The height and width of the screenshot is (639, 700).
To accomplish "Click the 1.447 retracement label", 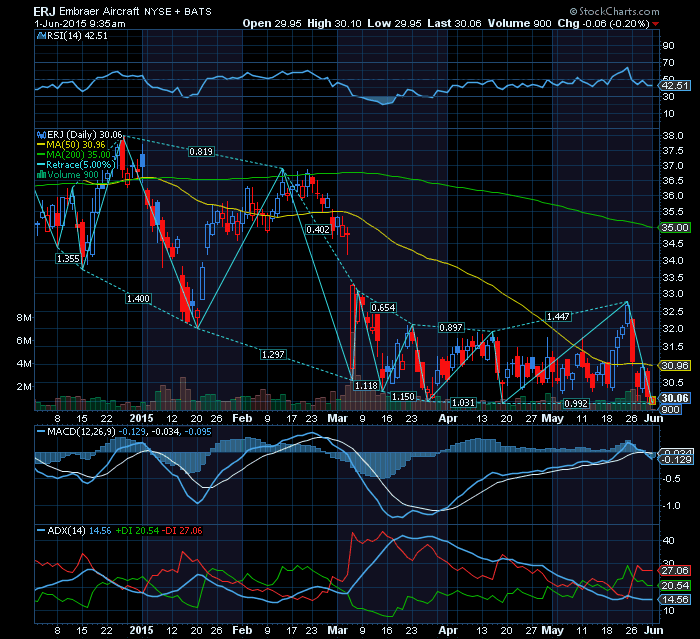I will pos(559,316).
